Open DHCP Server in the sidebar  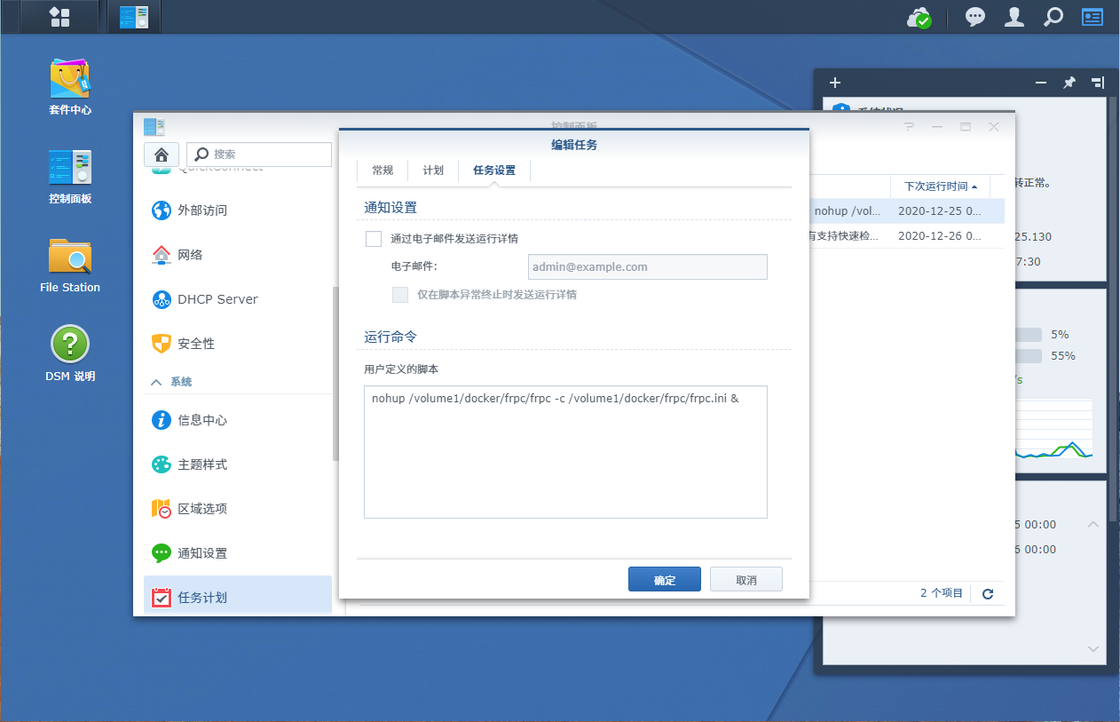point(238,299)
